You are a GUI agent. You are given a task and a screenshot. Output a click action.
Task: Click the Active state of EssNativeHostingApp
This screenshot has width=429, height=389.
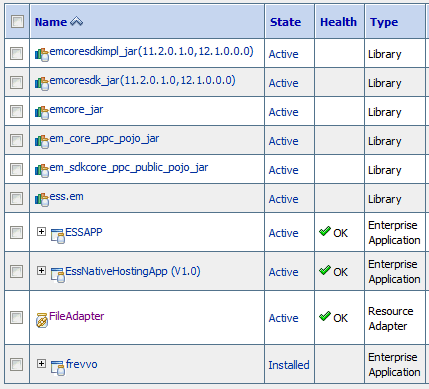[283, 272]
